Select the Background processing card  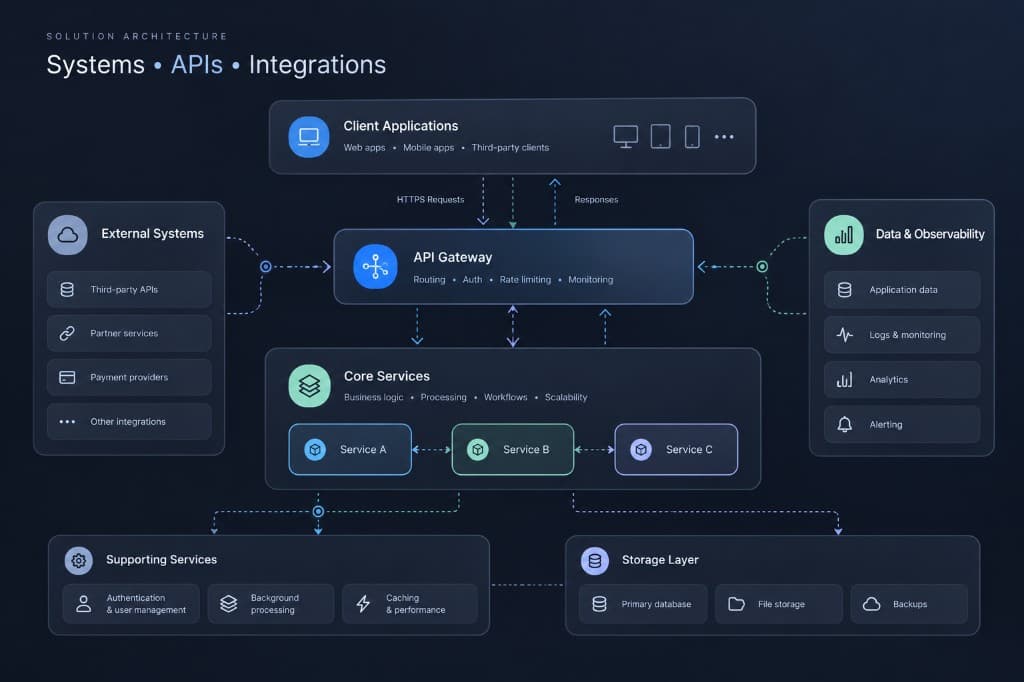click(x=271, y=604)
